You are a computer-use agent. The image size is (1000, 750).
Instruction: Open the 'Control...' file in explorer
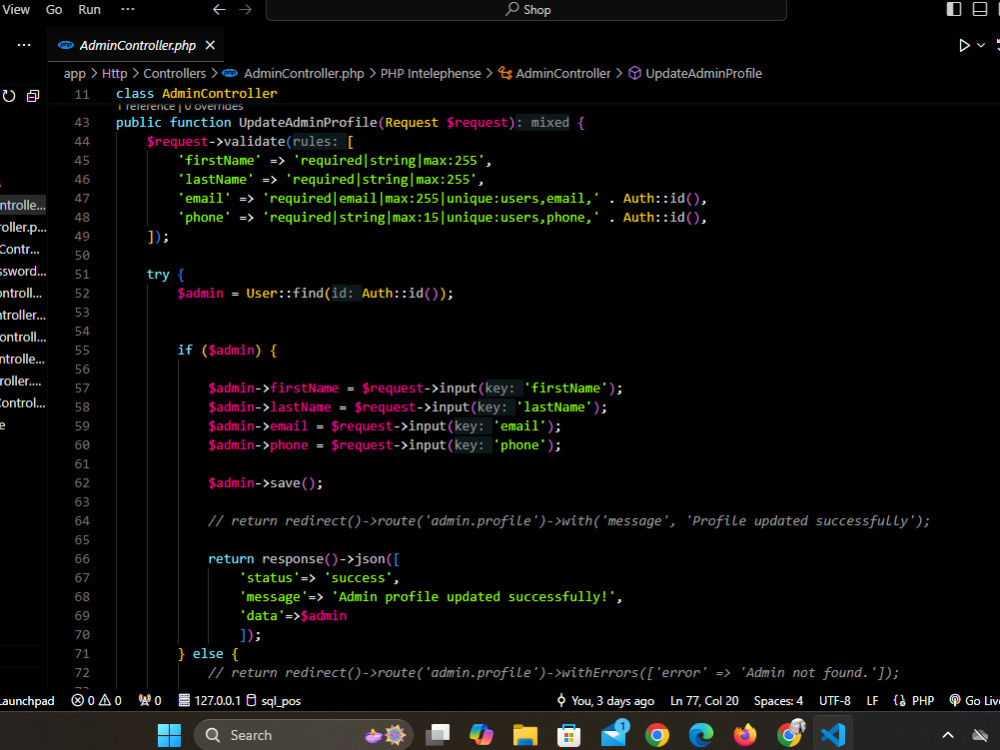coord(23,403)
